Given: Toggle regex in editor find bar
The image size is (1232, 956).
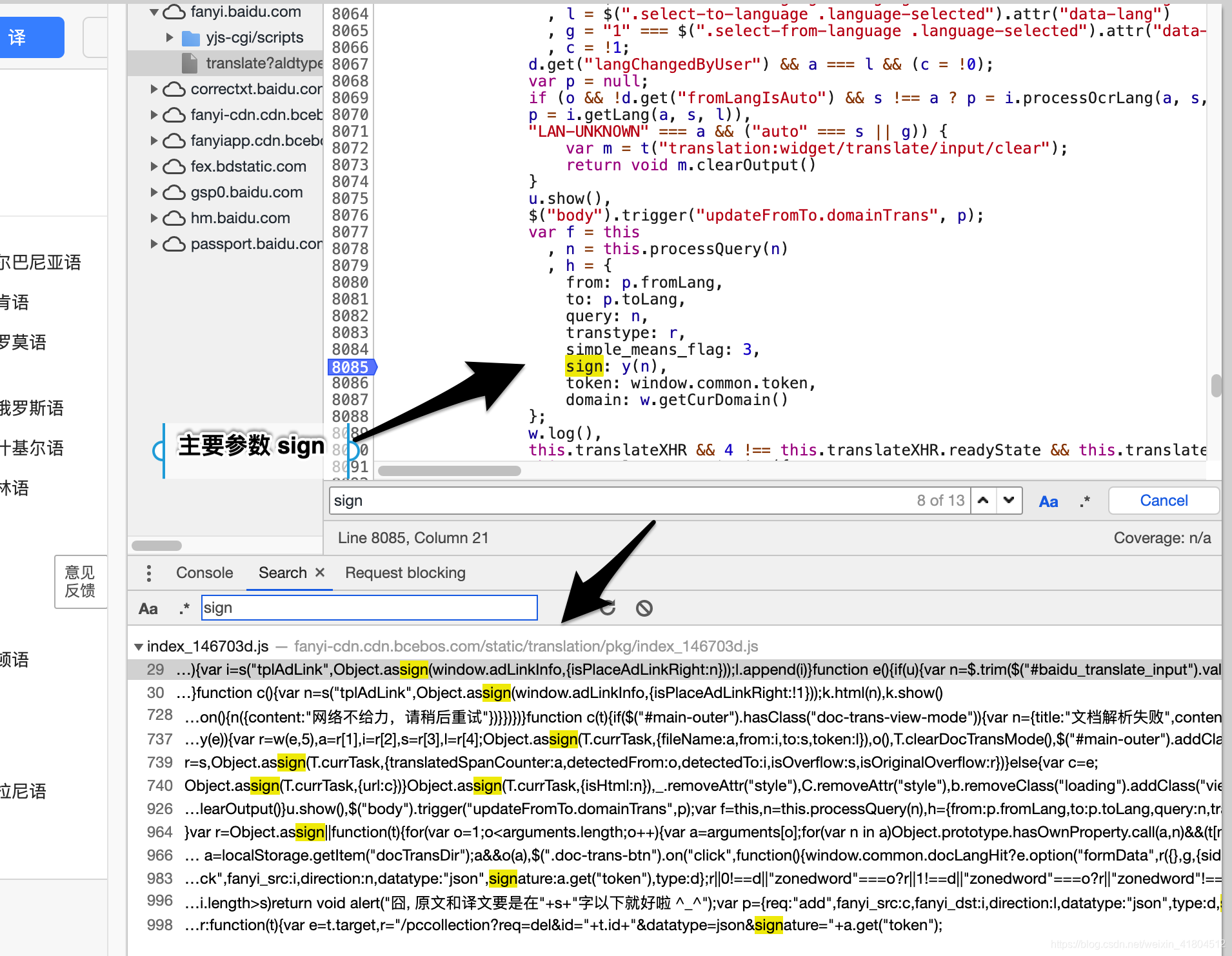Looking at the screenshot, I should pos(1085,501).
